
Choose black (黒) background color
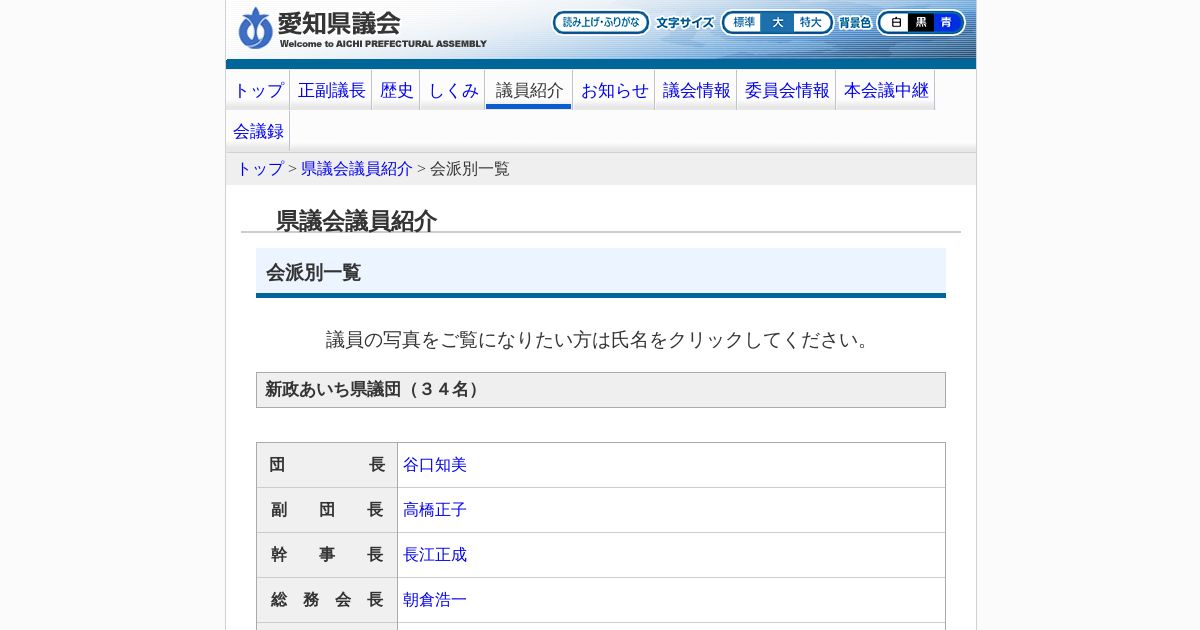pyautogui.click(x=921, y=22)
